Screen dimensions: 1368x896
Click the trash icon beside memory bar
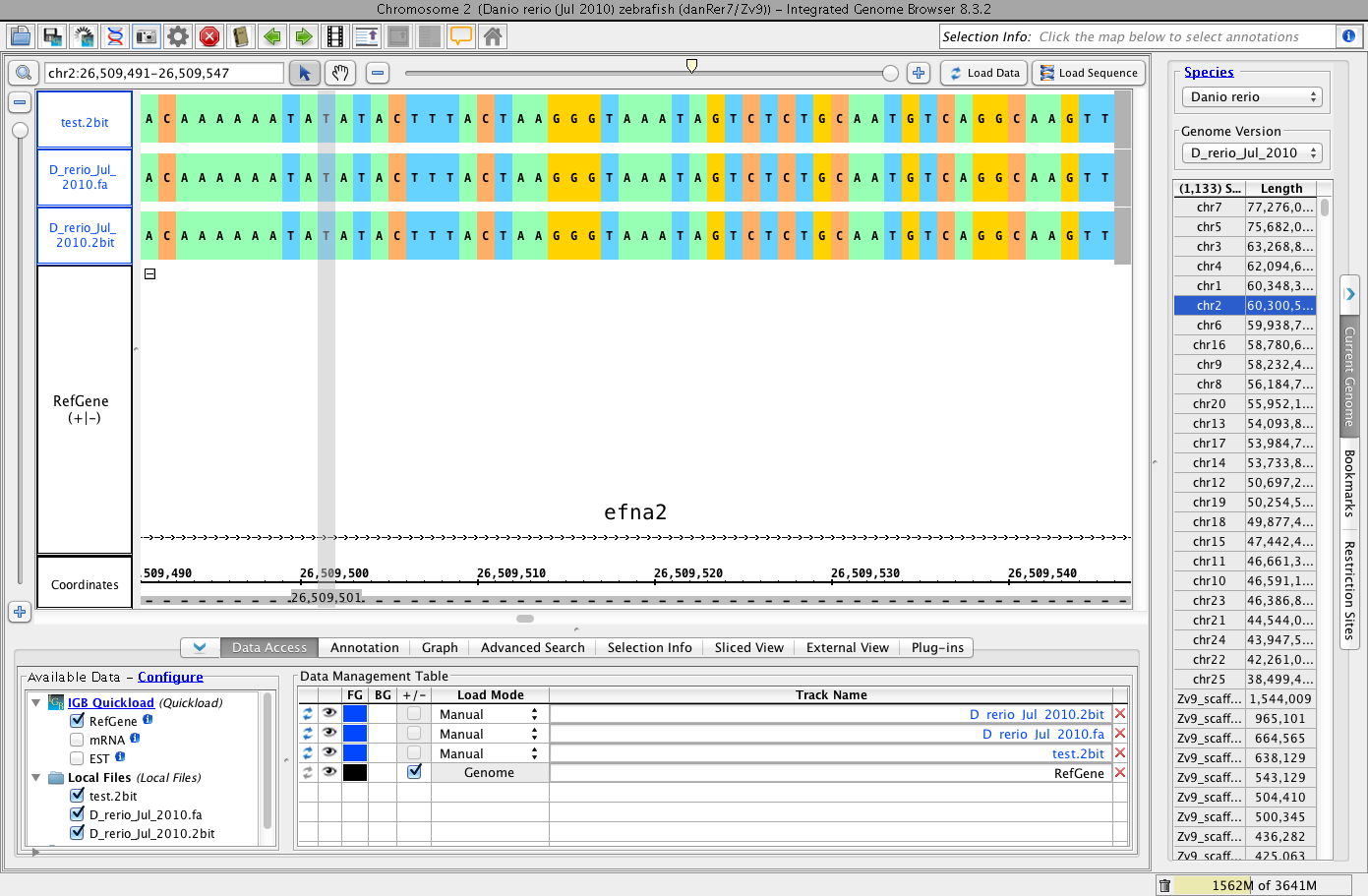click(1164, 885)
